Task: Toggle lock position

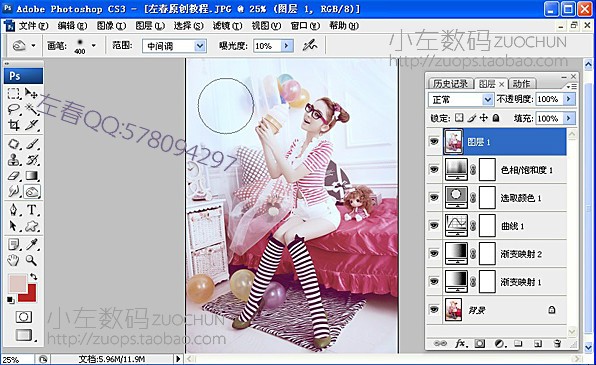Action: (x=483, y=118)
